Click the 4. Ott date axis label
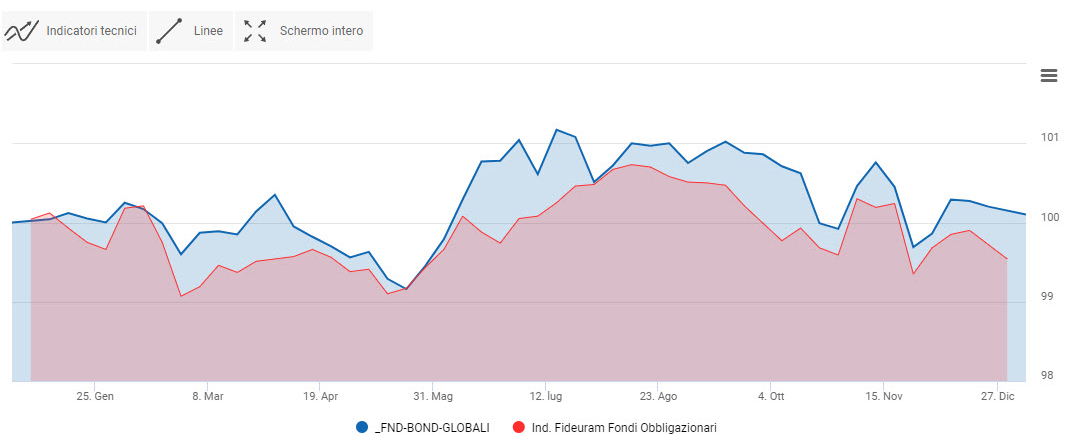1071x447 pixels. coord(771,396)
